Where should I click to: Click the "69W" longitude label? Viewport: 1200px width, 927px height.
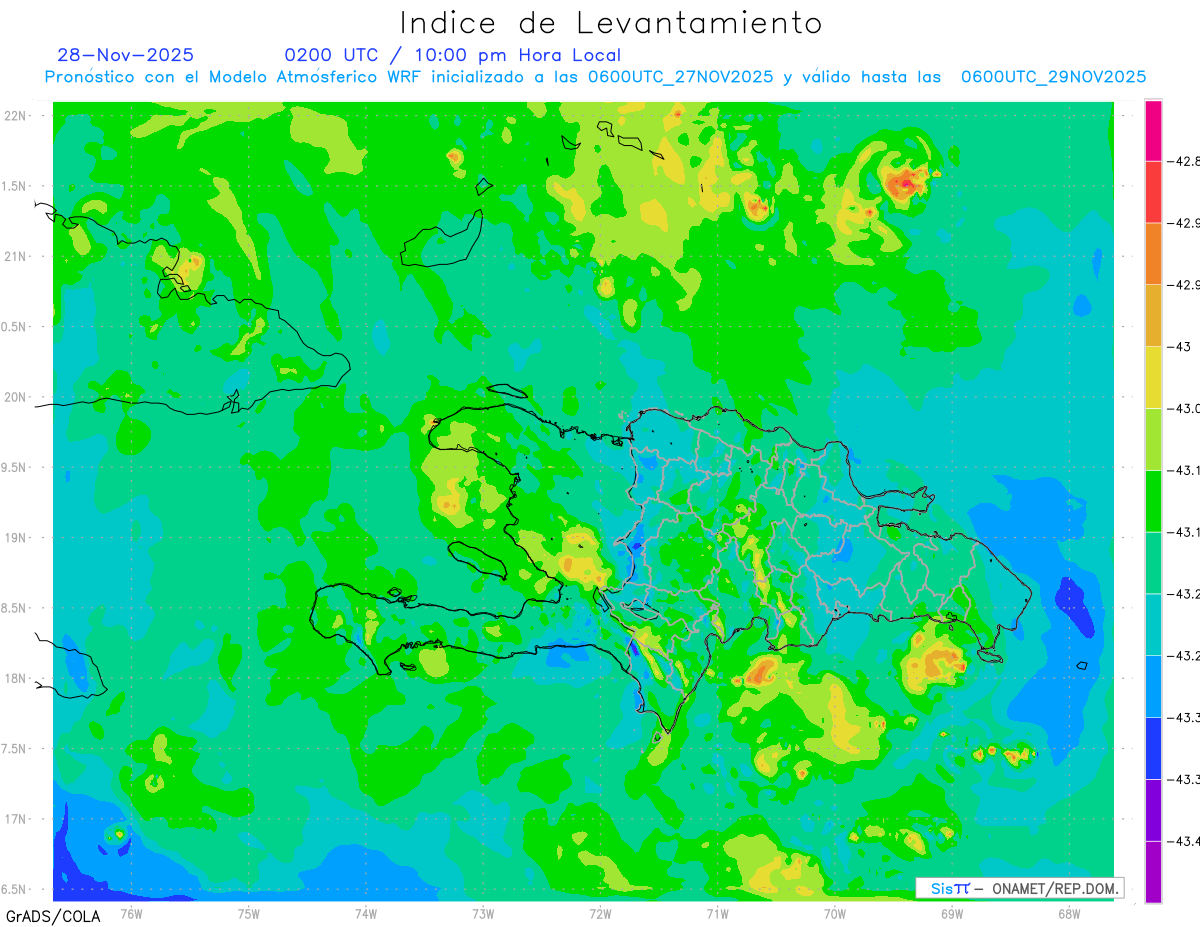[952, 913]
